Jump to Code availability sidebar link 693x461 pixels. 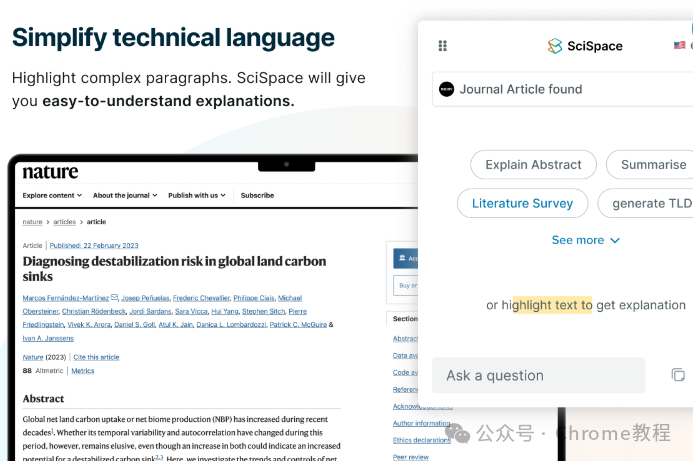coord(405,373)
